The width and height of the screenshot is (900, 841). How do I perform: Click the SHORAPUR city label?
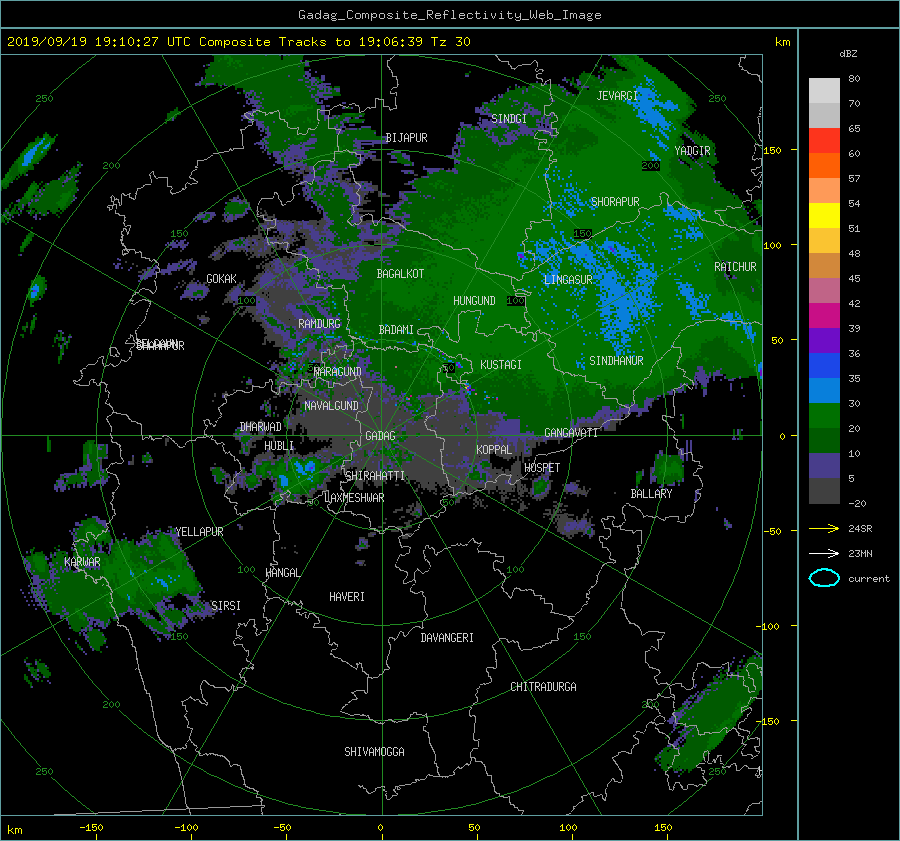coord(615,202)
